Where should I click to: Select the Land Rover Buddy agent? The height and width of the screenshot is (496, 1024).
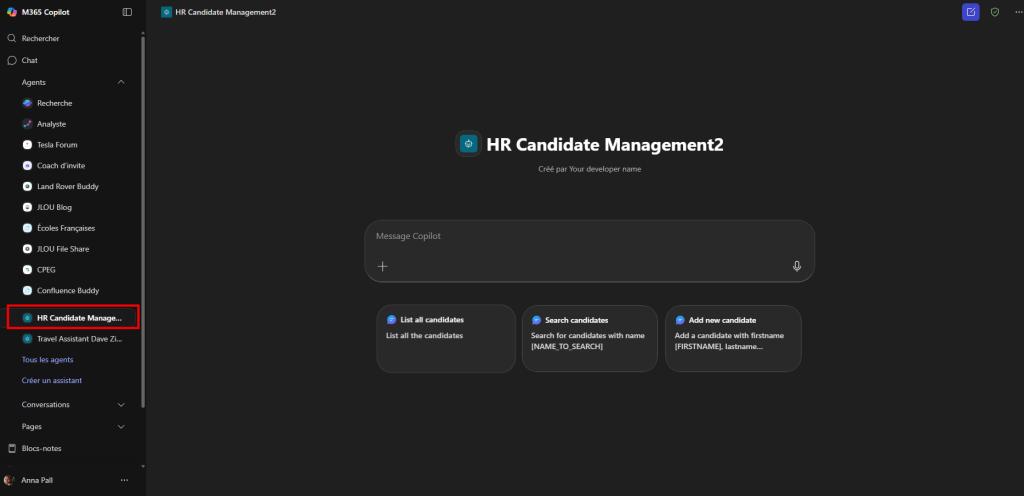67,187
